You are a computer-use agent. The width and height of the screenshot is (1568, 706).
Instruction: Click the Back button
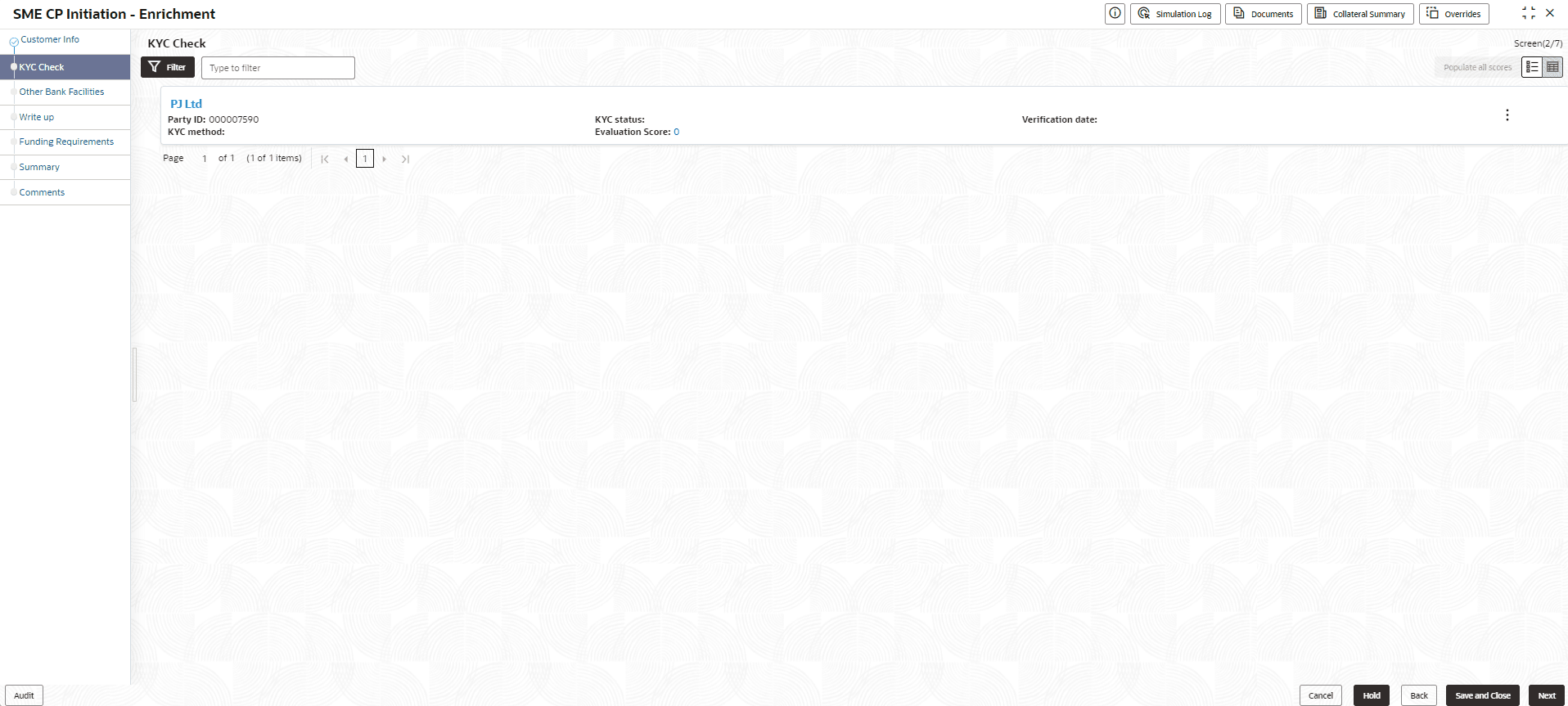point(1419,695)
